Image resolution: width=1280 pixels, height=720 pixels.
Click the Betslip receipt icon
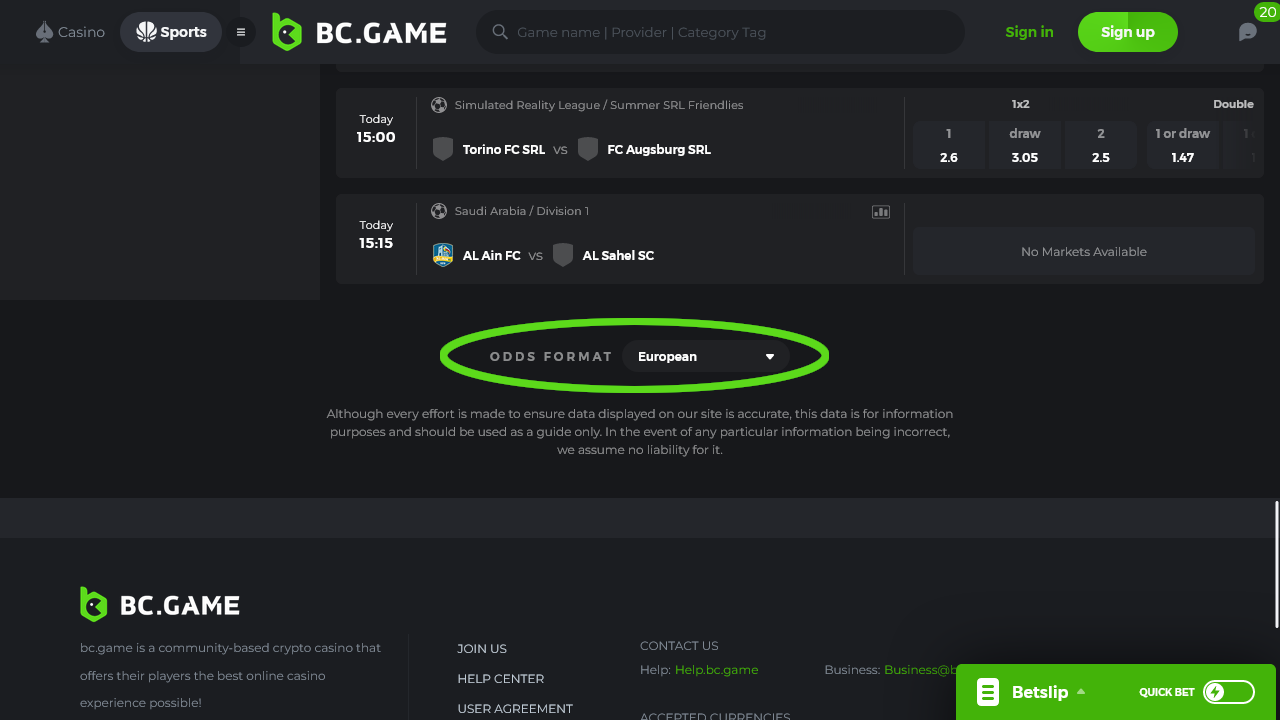tap(988, 692)
